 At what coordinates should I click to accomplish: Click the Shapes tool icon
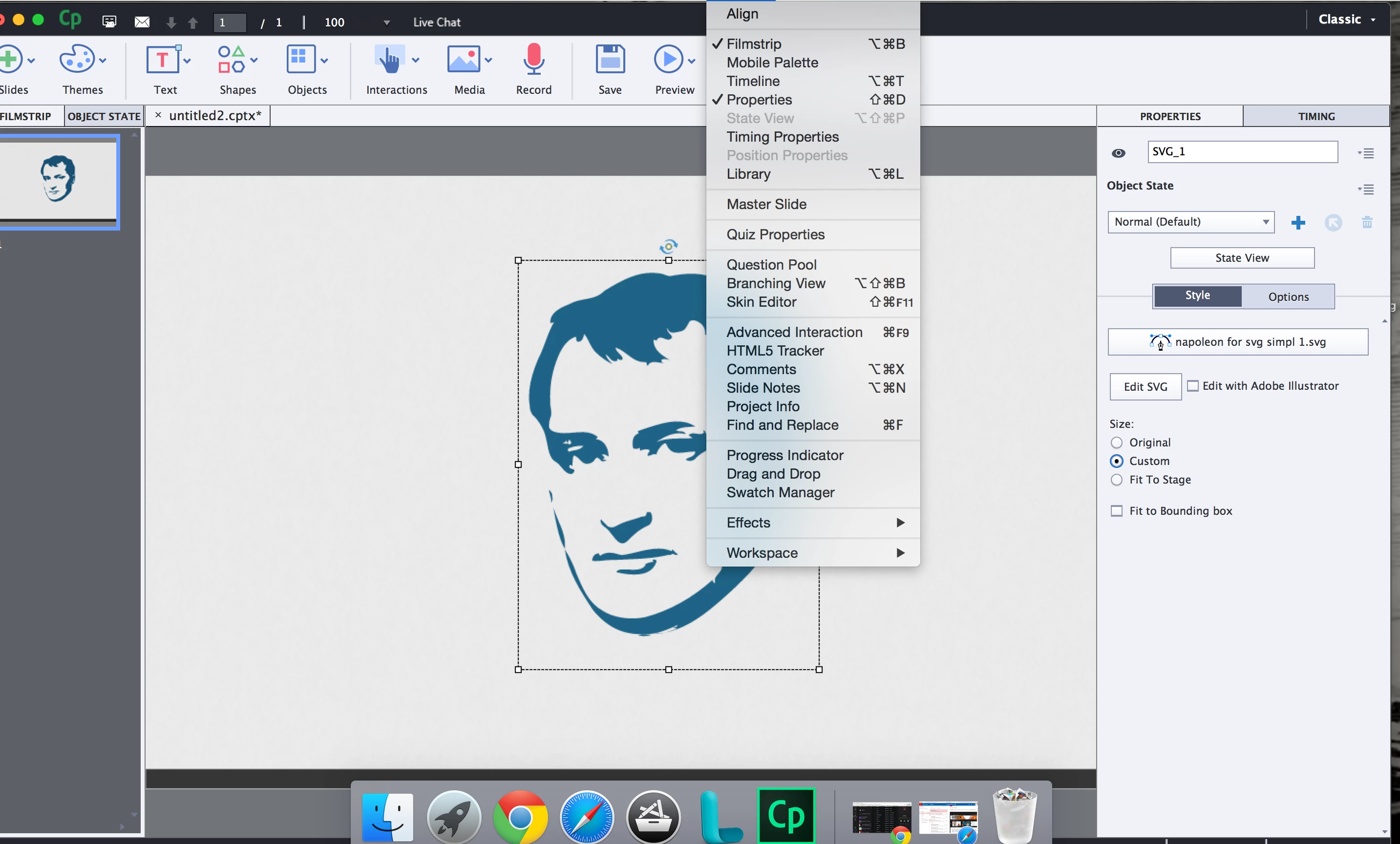[231, 59]
